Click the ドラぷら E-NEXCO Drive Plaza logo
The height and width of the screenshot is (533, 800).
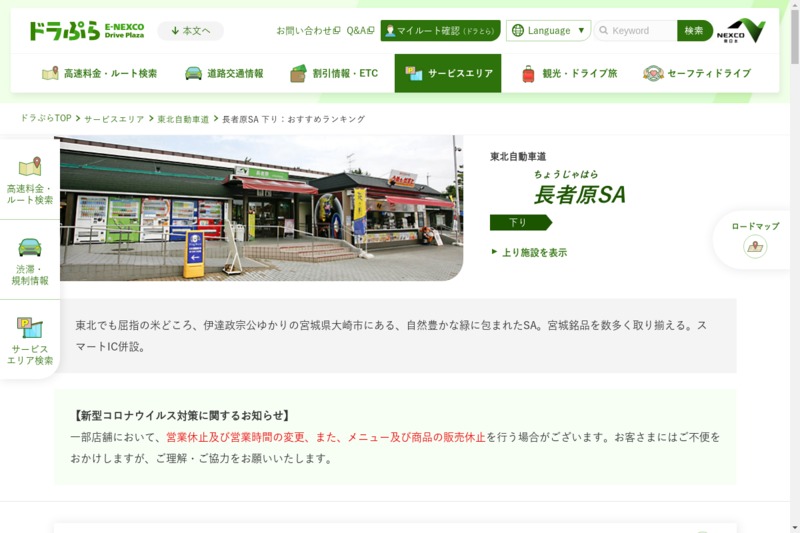click(86, 31)
